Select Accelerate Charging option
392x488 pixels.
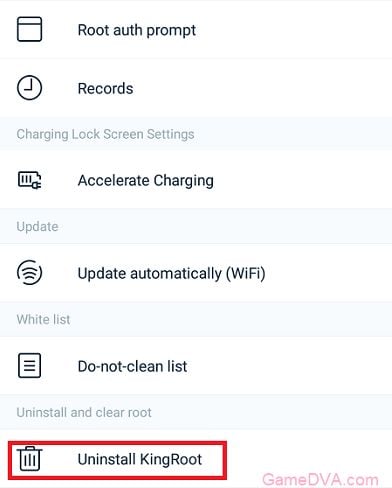click(x=196, y=180)
